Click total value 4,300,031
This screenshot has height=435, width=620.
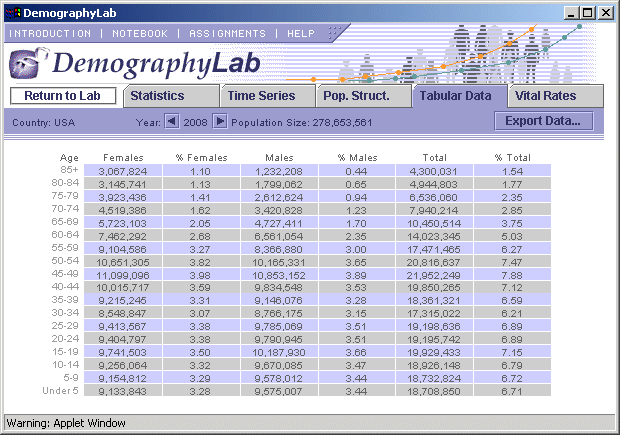[433, 172]
